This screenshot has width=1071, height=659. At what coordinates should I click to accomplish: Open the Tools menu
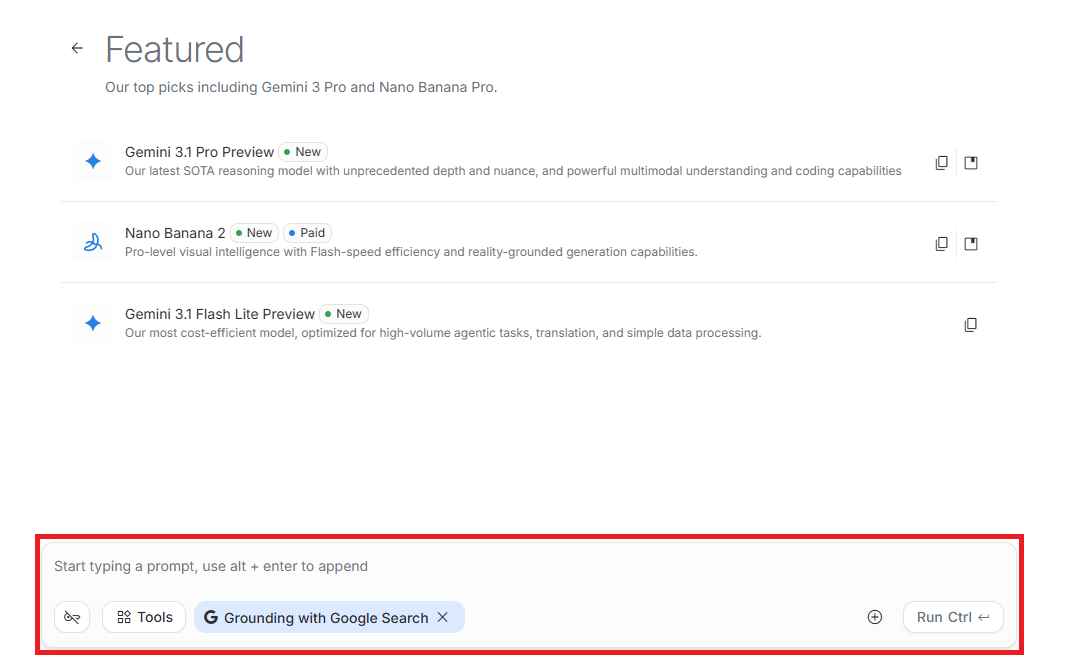pyautogui.click(x=144, y=617)
